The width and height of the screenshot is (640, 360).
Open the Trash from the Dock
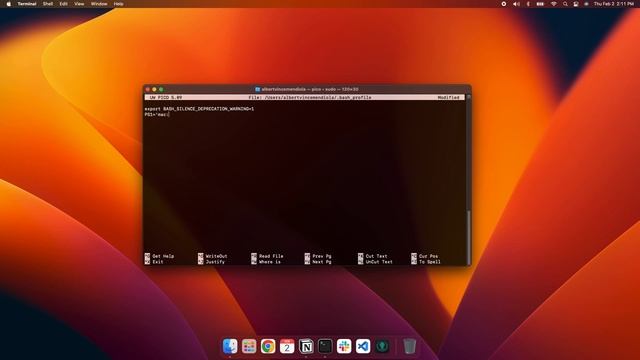point(409,346)
